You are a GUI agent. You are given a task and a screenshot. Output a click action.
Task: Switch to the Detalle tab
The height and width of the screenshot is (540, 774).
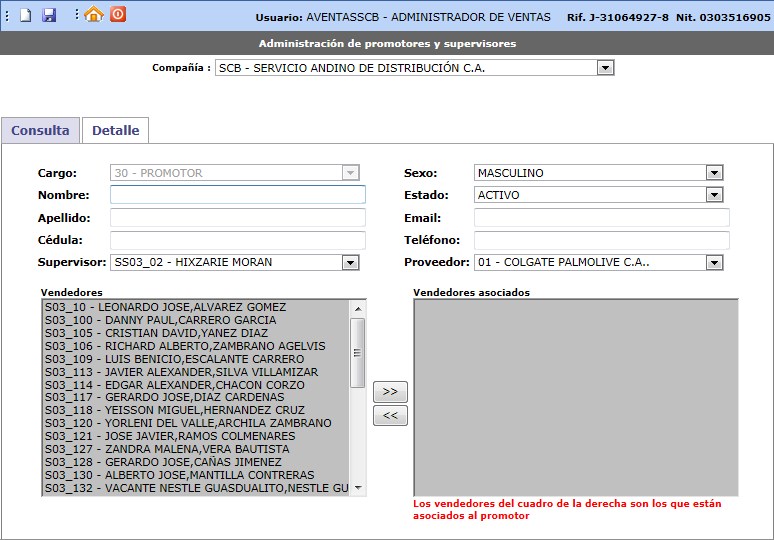116,130
